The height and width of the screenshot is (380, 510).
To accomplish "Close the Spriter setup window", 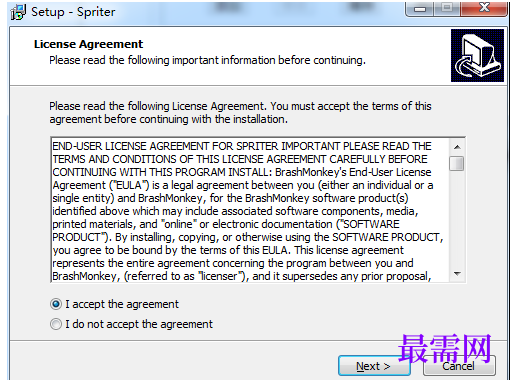I will (484, 8).
